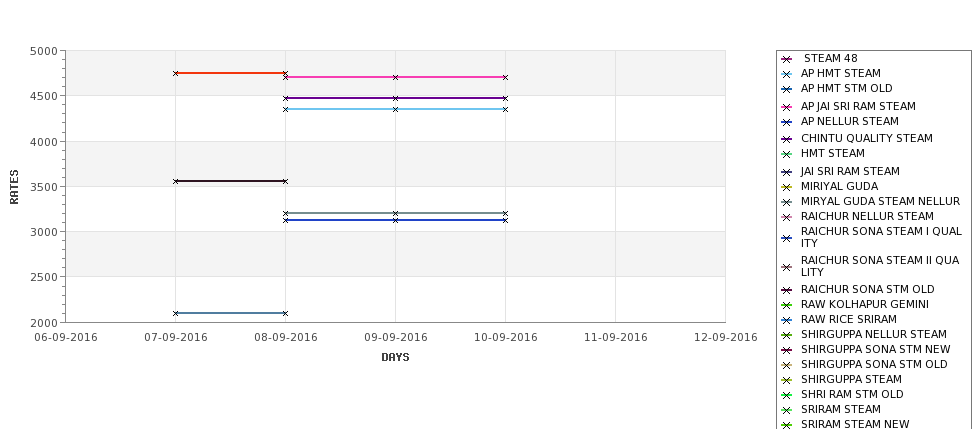Click the RAW RICE SRIRAM legend marker
The image size is (975, 429).
[x=786, y=321]
